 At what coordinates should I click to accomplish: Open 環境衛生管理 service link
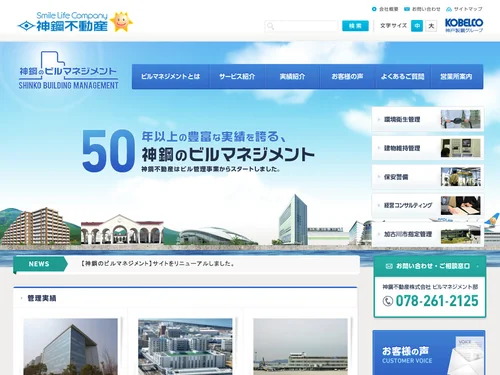(428, 119)
